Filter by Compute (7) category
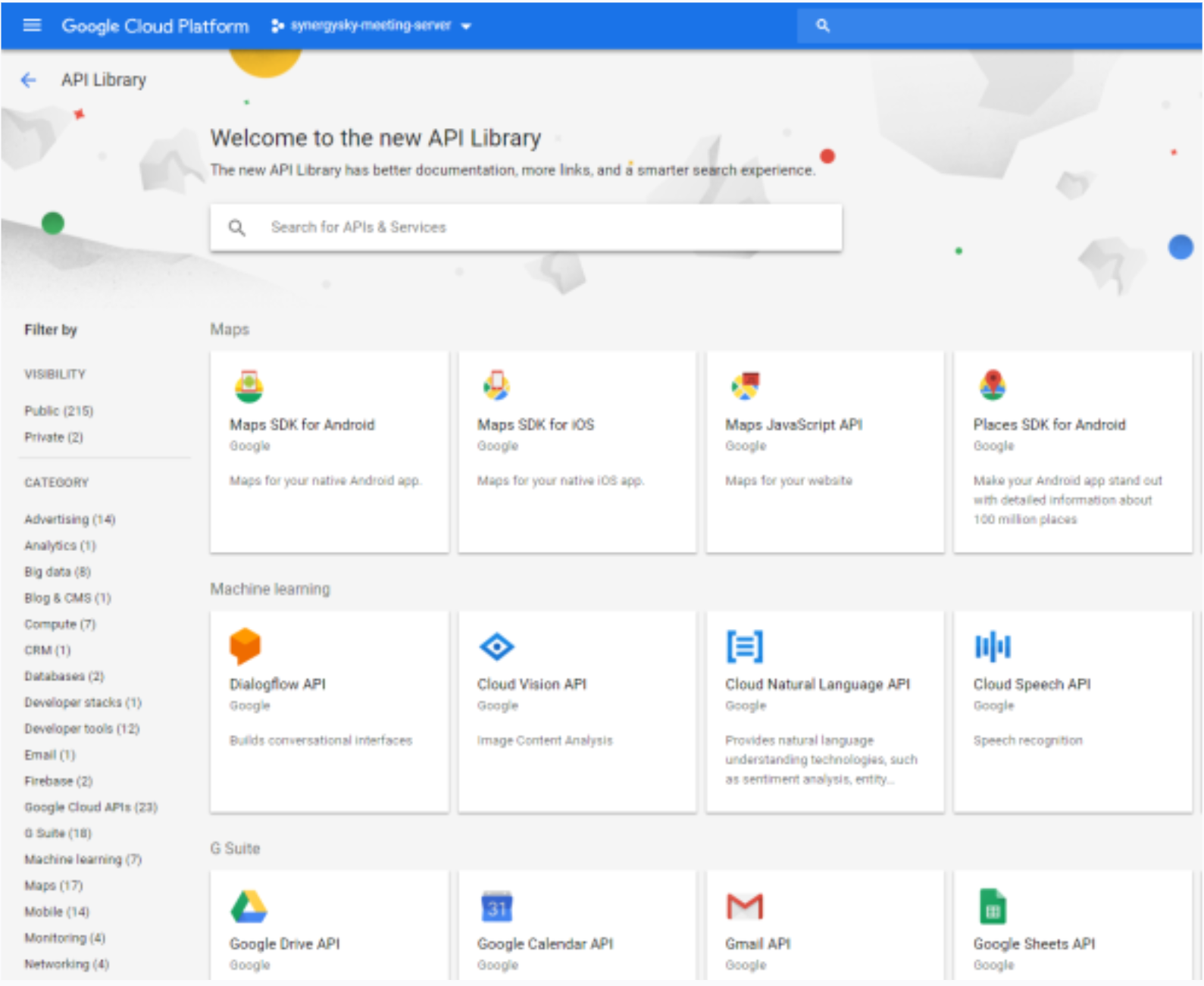The image size is (1204, 986). [60, 624]
